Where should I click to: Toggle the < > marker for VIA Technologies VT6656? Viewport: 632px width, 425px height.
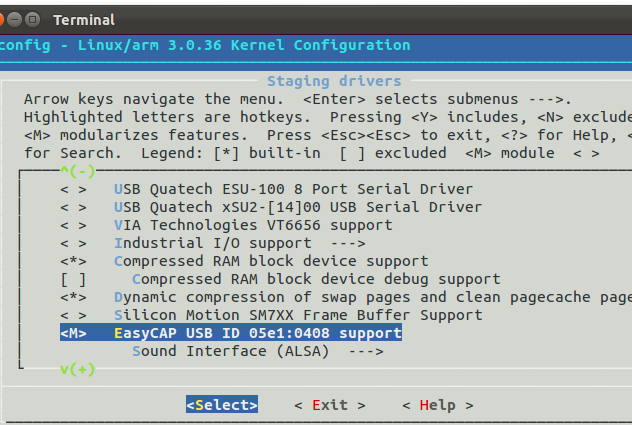(73, 225)
